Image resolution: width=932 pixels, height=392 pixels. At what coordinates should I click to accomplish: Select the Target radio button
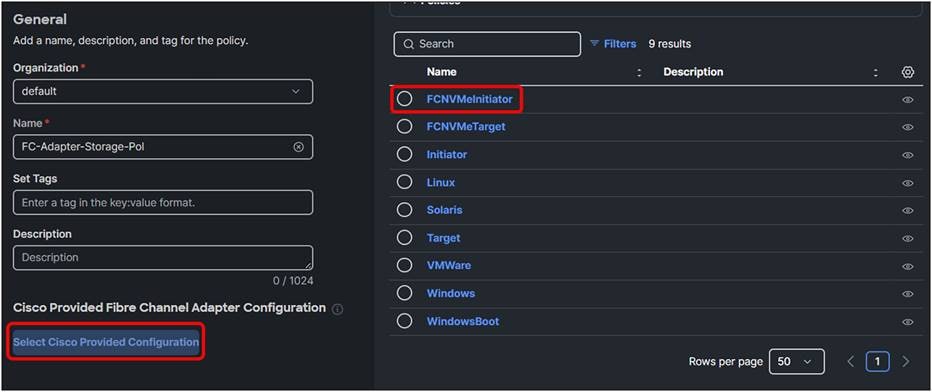coord(404,238)
